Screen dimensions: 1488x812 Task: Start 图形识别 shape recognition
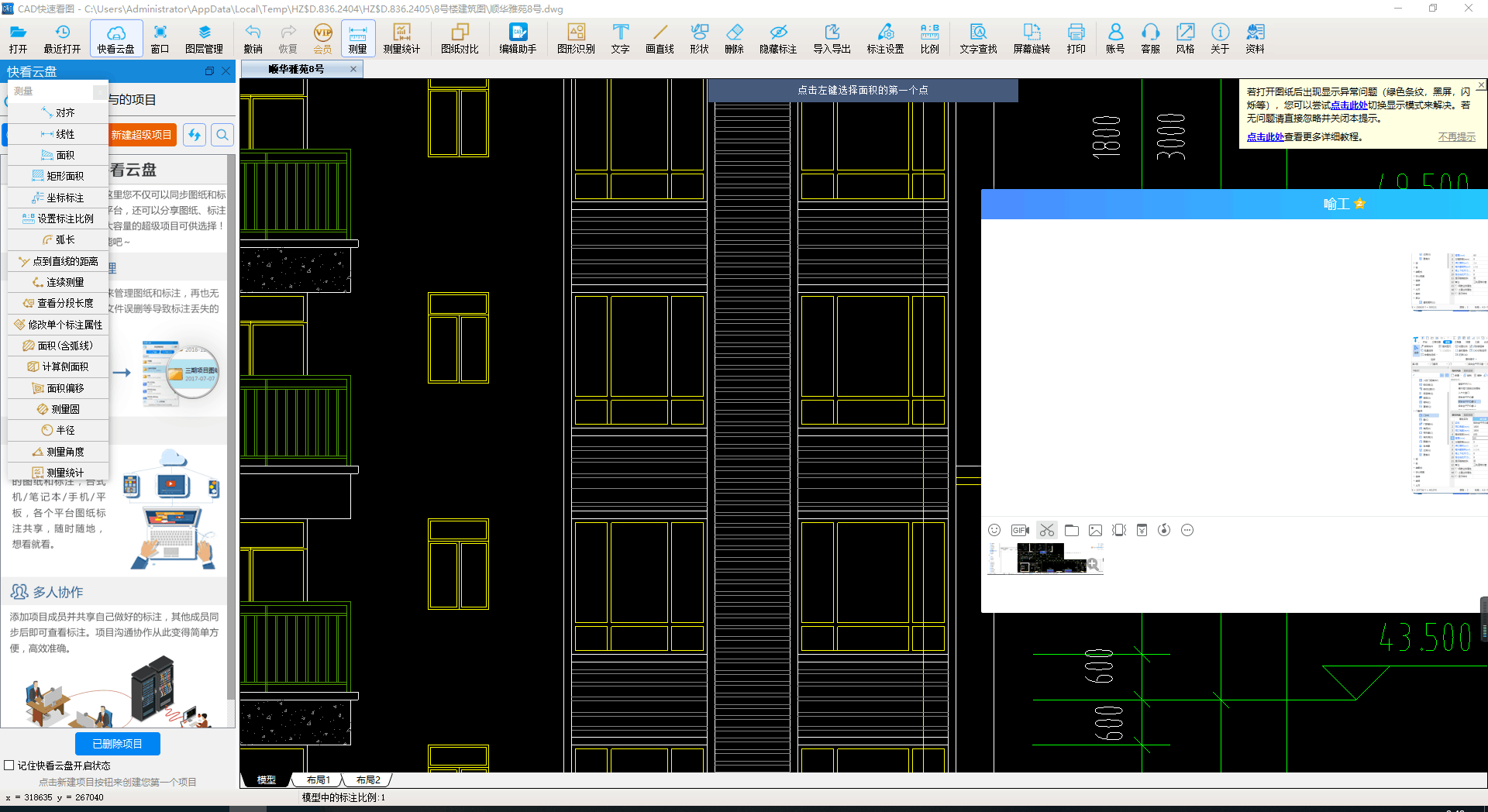click(576, 38)
